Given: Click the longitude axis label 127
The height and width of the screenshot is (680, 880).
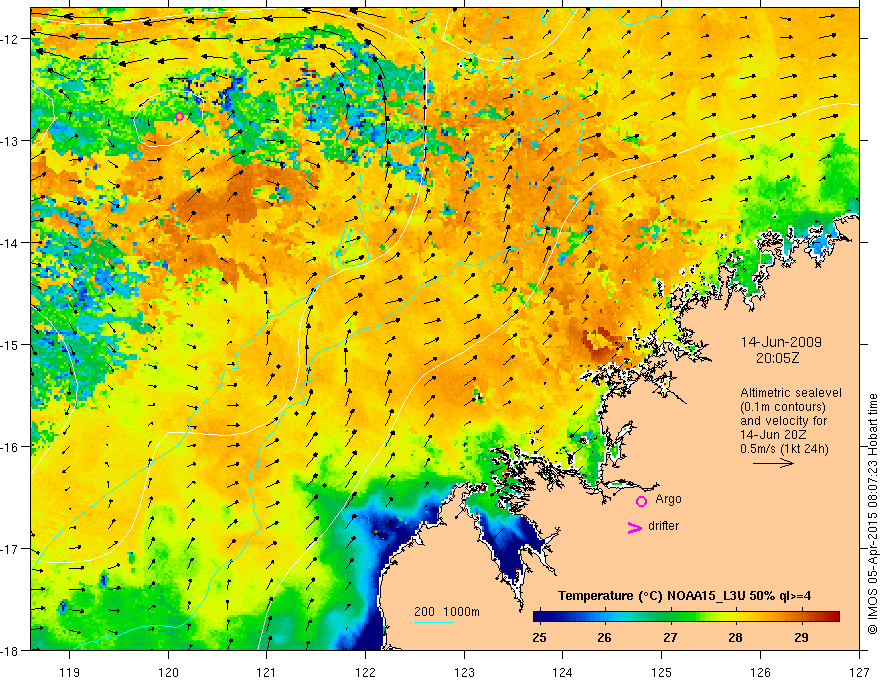Looking at the screenshot, I should click(x=859, y=672).
